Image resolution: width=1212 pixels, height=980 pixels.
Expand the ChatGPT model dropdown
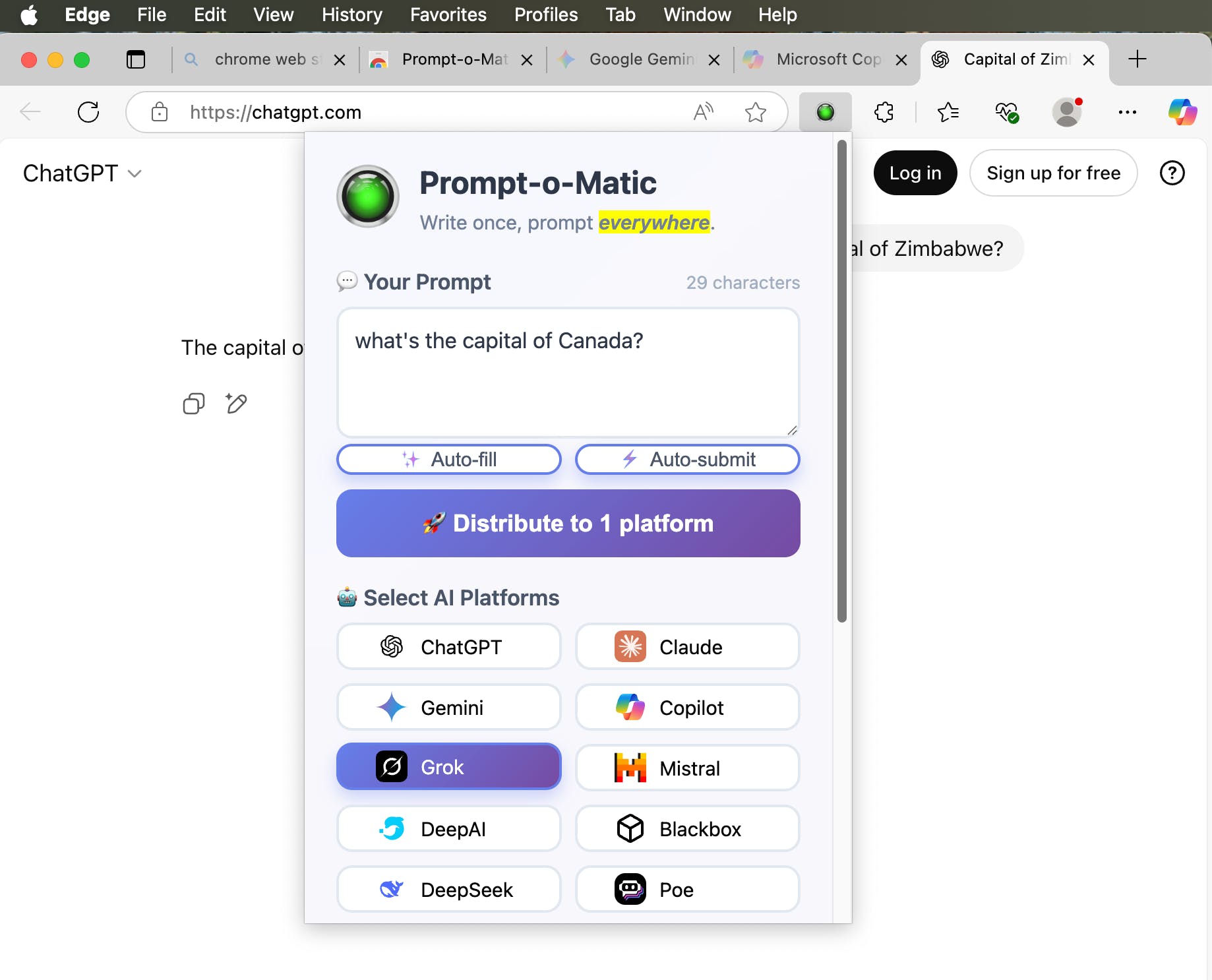tap(82, 173)
